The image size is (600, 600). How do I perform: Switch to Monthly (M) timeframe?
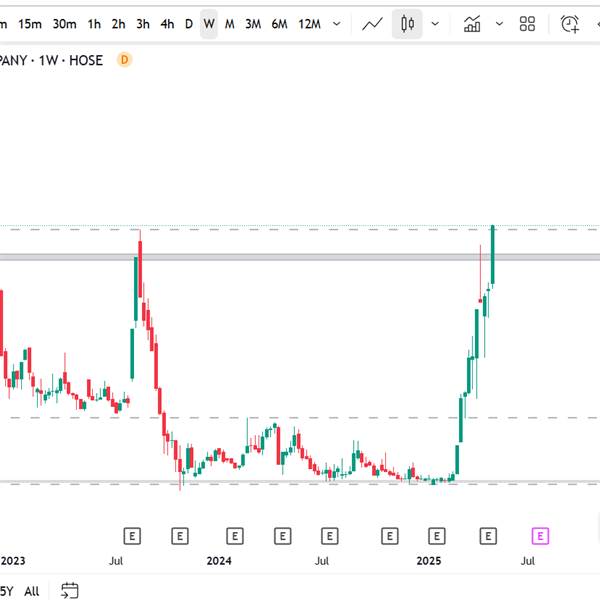[x=229, y=24]
